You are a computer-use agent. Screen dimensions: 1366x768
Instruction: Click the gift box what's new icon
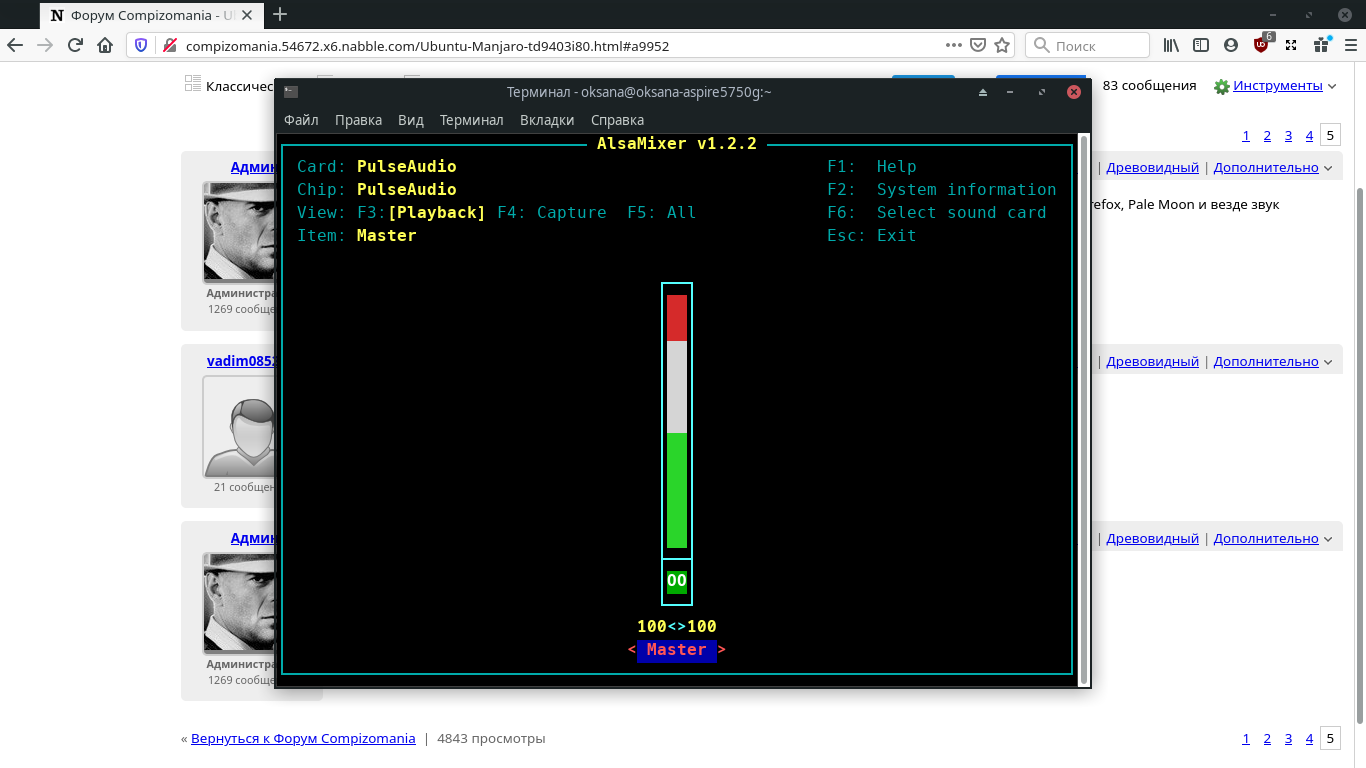1321,45
